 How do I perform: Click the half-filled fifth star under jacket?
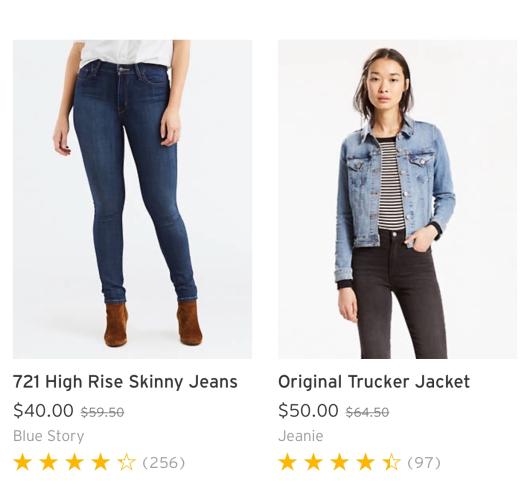tap(392, 462)
